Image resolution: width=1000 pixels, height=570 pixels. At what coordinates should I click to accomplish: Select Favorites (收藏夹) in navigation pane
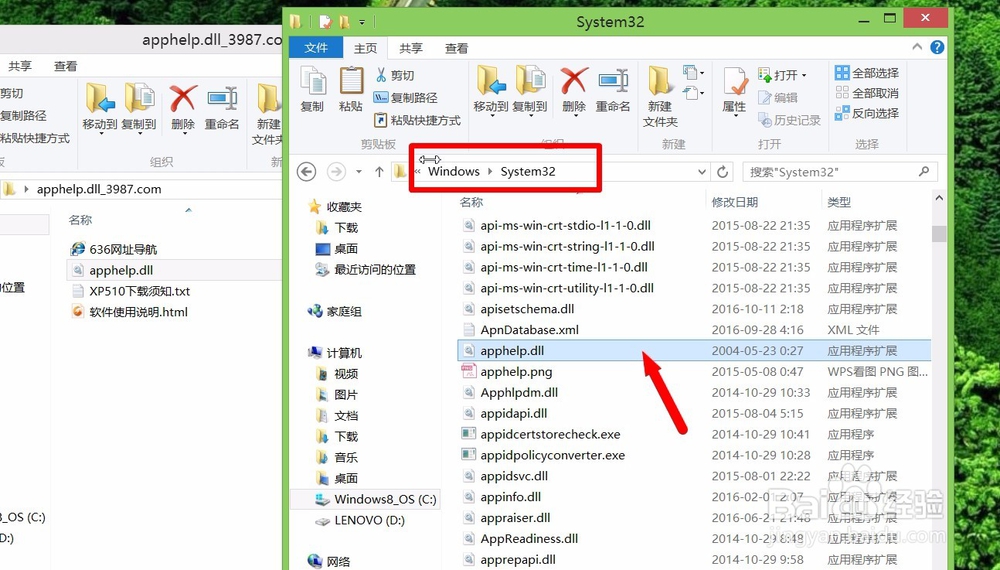pyautogui.click(x=335, y=207)
